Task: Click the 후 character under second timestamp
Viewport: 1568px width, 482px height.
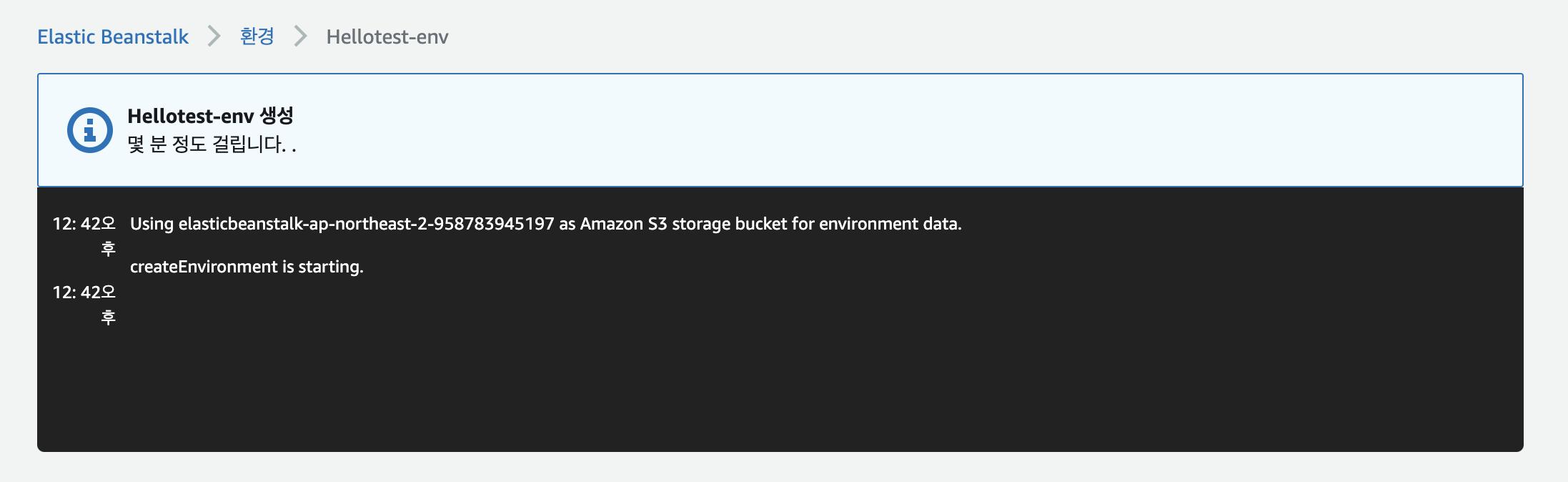Action: coord(109,318)
